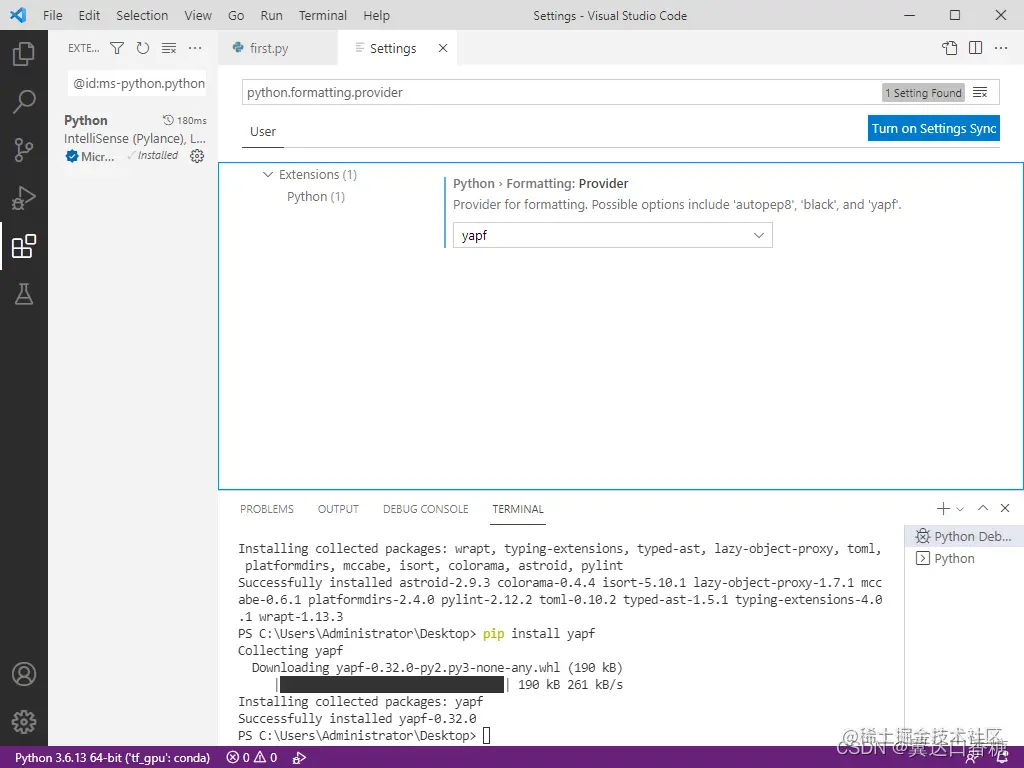Select the Python terminal entry
Image resolution: width=1024 pixels, height=768 pixels.
pyautogui.click(x=964, y=558)
